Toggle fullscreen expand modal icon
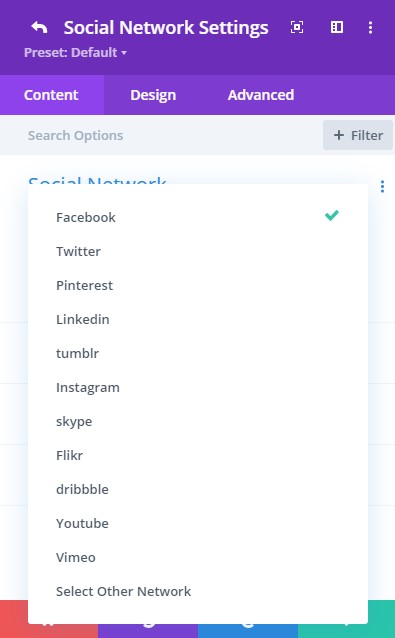Image resolution: width=395 pixels, height=638 pixels. click(x=297, y=27)
